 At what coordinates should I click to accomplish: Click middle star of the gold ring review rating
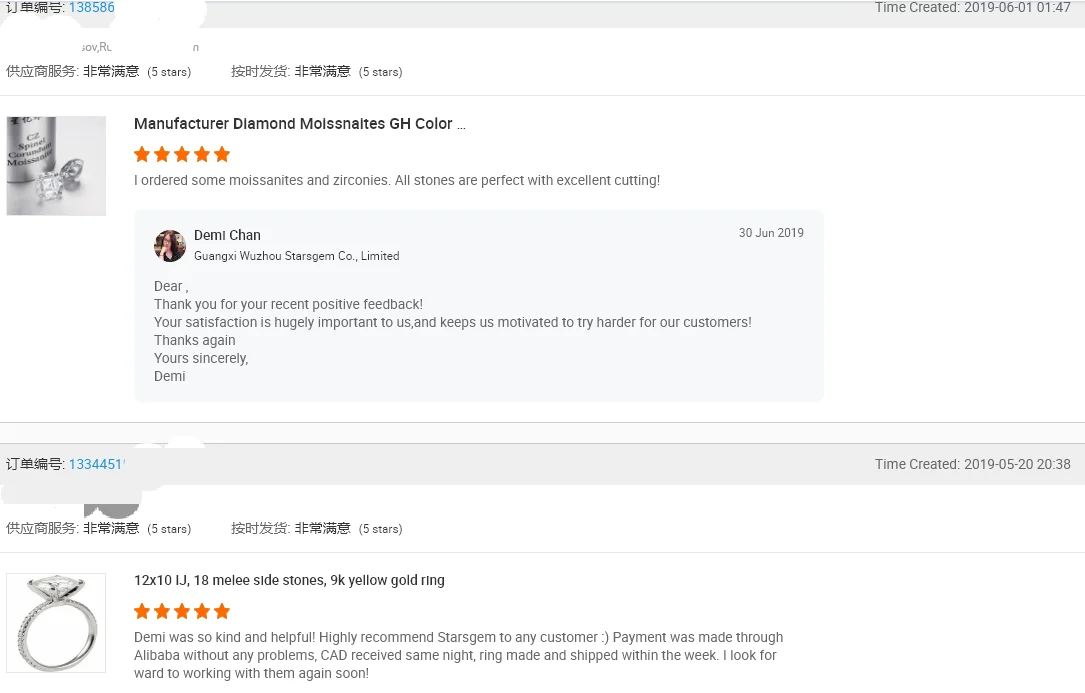pos(182,611)
